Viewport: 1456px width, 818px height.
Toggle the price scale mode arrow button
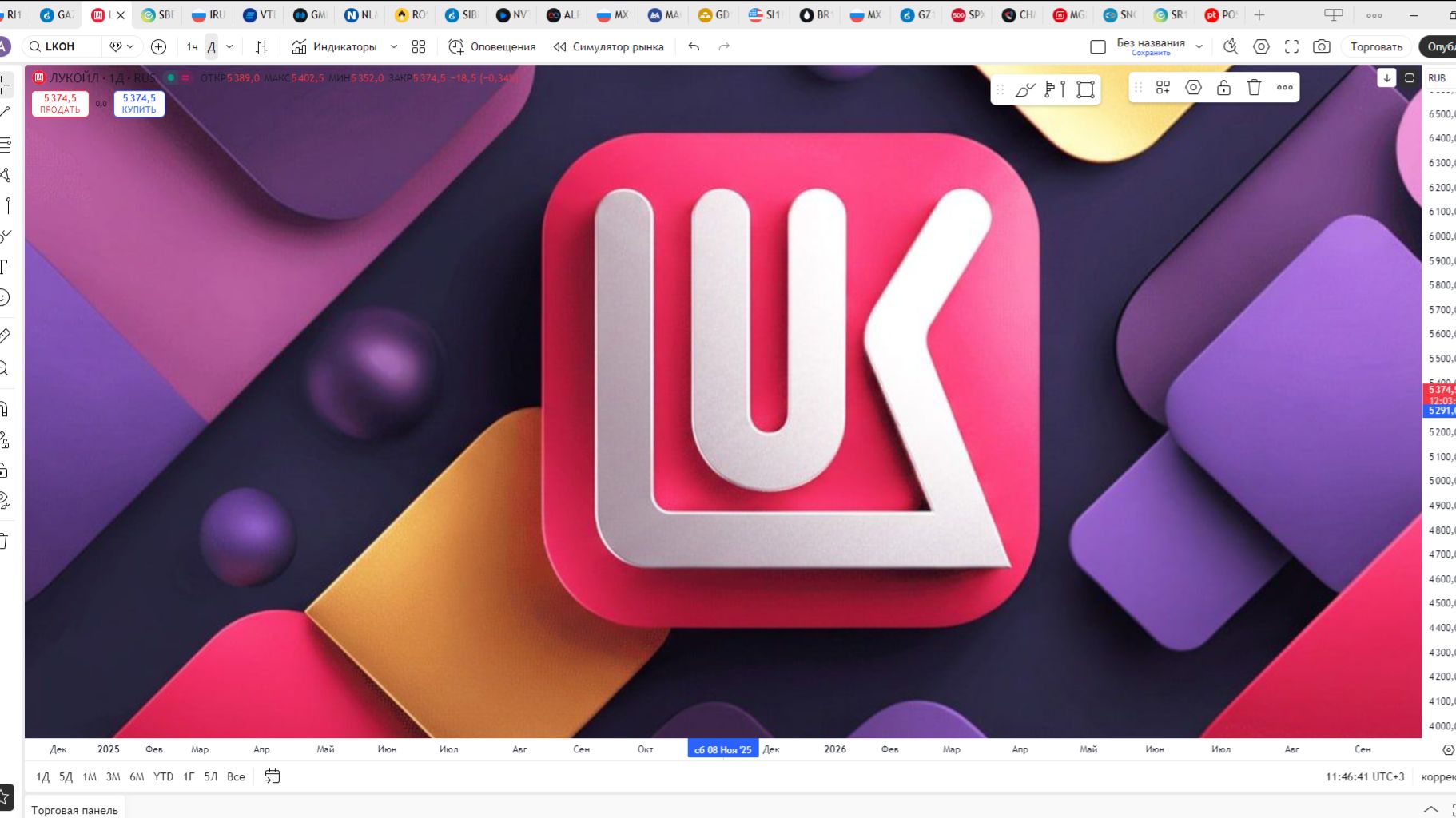(1386, 77)
